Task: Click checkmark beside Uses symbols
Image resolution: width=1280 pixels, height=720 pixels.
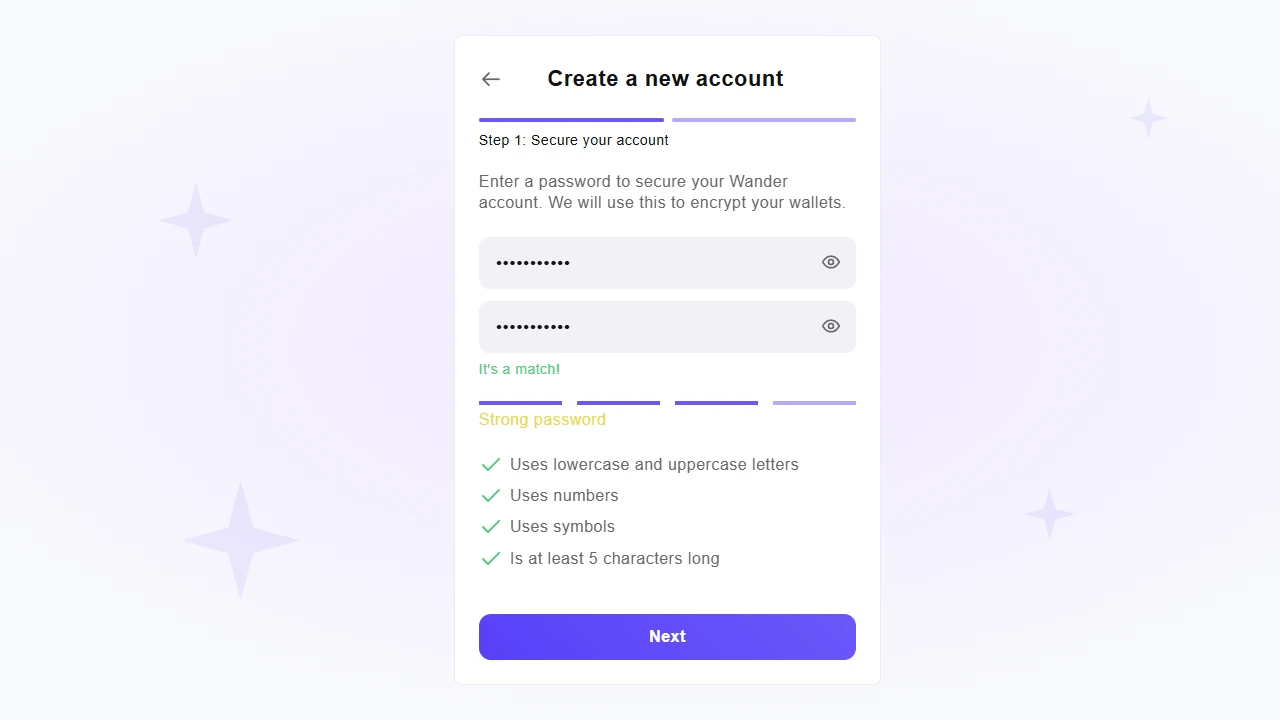Action: pos(491,527)
